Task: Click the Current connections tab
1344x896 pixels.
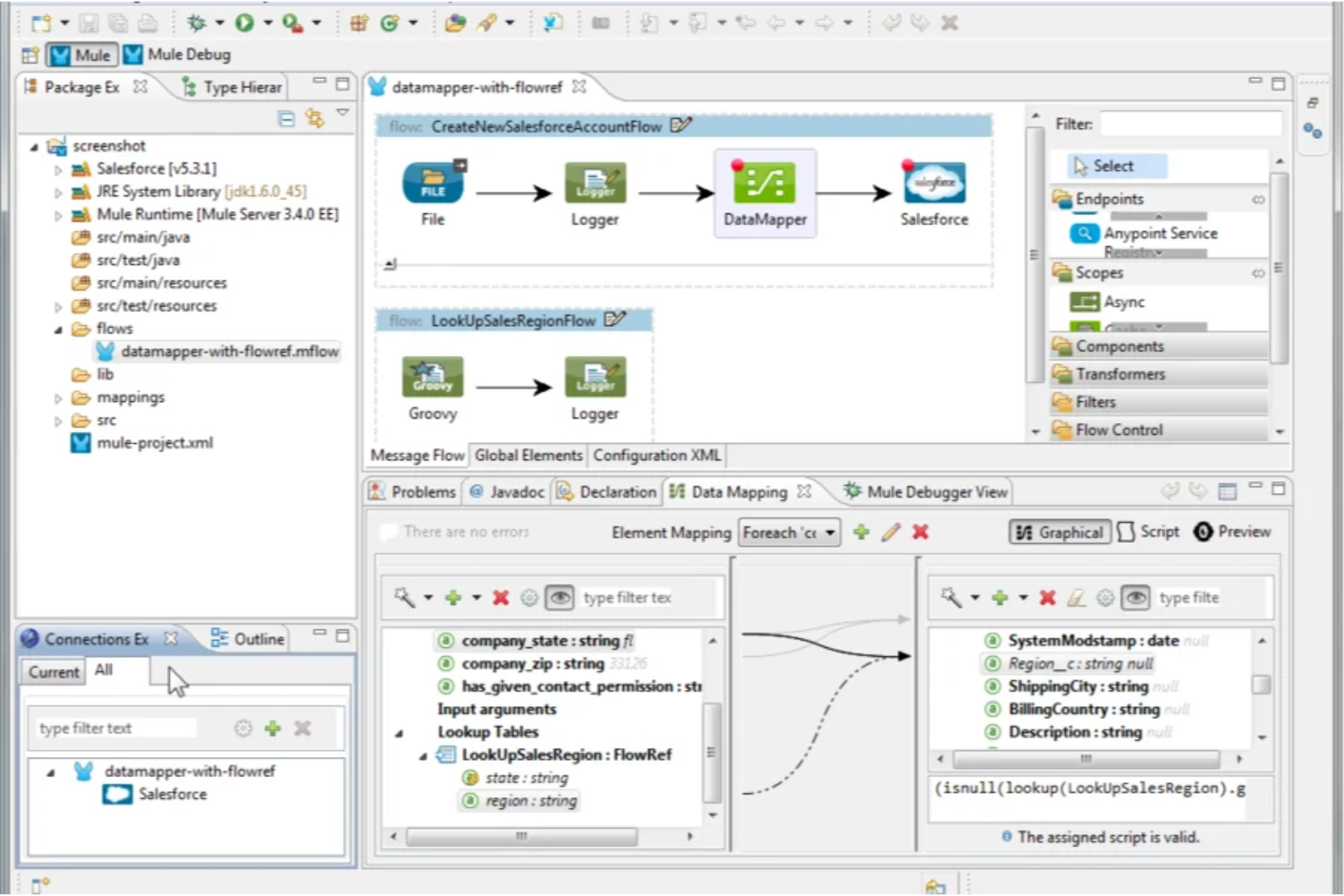Action: tap(54, 672)
